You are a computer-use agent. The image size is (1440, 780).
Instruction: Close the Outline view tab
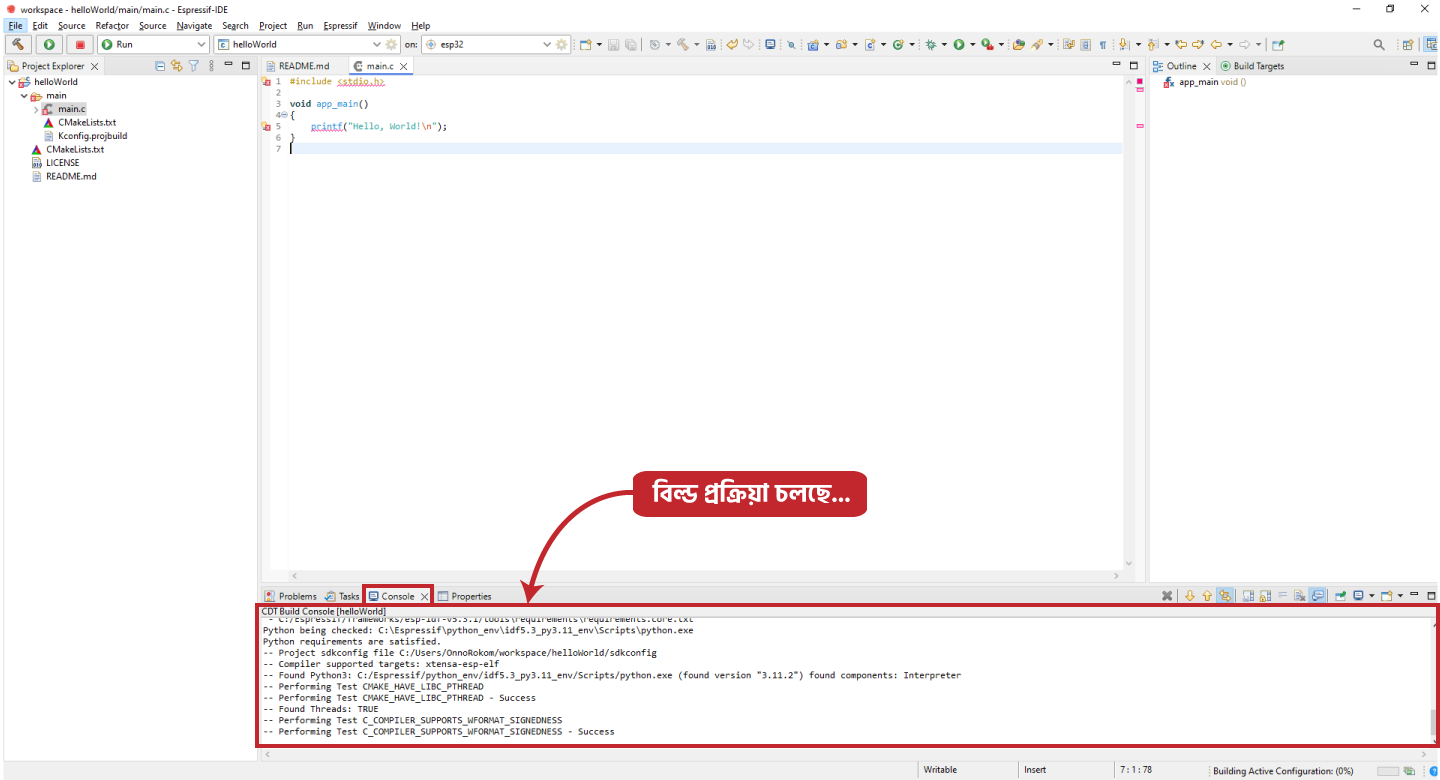tap(1207, 67)
